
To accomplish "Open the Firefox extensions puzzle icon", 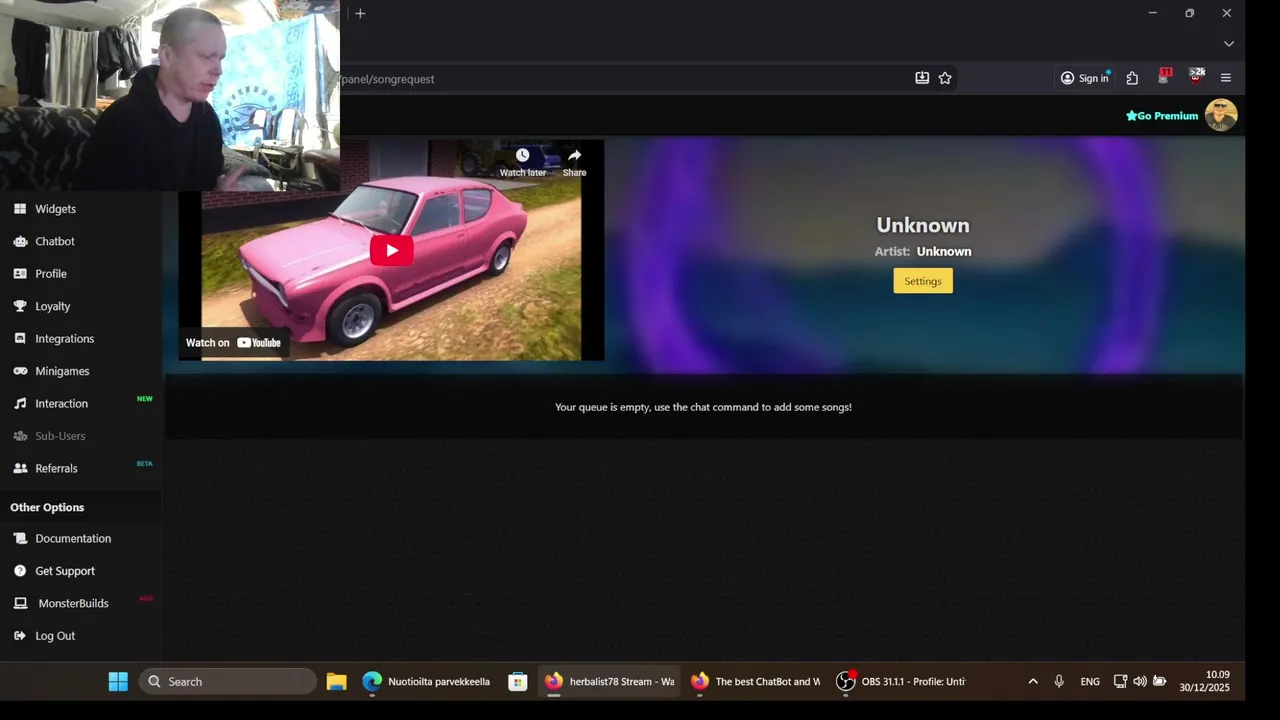I will pyautogui.click(x=1132, y=78).
